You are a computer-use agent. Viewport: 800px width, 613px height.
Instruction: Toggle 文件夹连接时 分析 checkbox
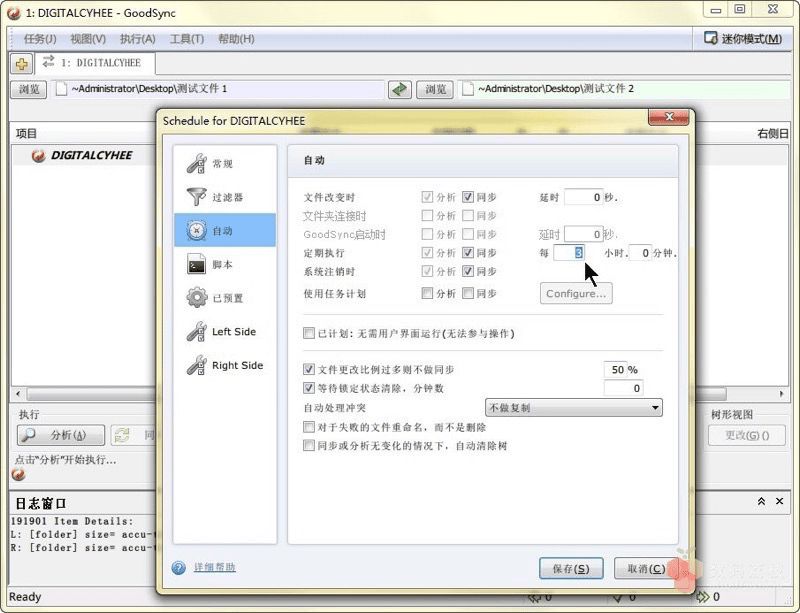coord(427,215)
